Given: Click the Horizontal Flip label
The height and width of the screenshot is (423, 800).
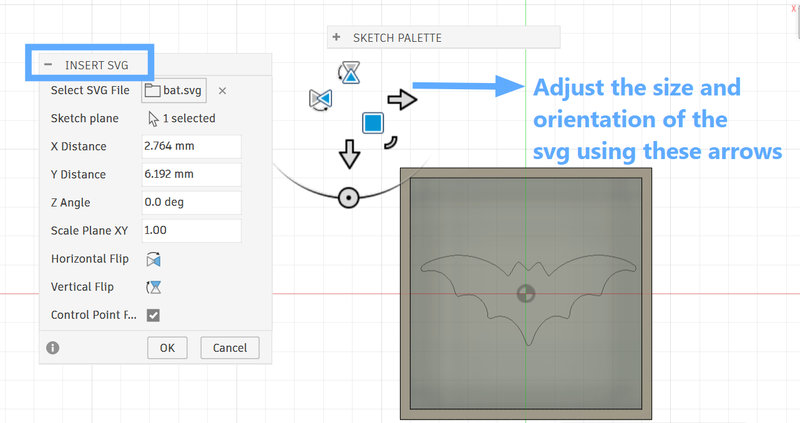Looking at the screenshot, I should click(x=90, y=259).
